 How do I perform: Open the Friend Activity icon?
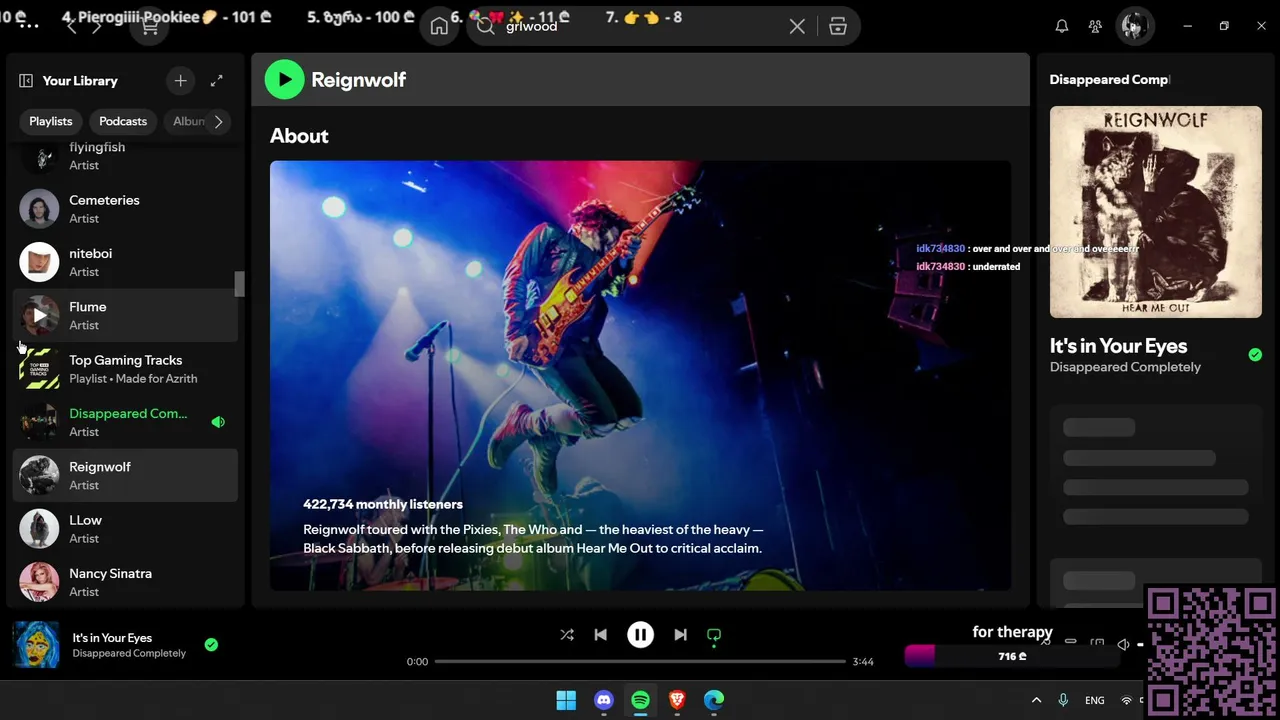(x=1096, y=26)
